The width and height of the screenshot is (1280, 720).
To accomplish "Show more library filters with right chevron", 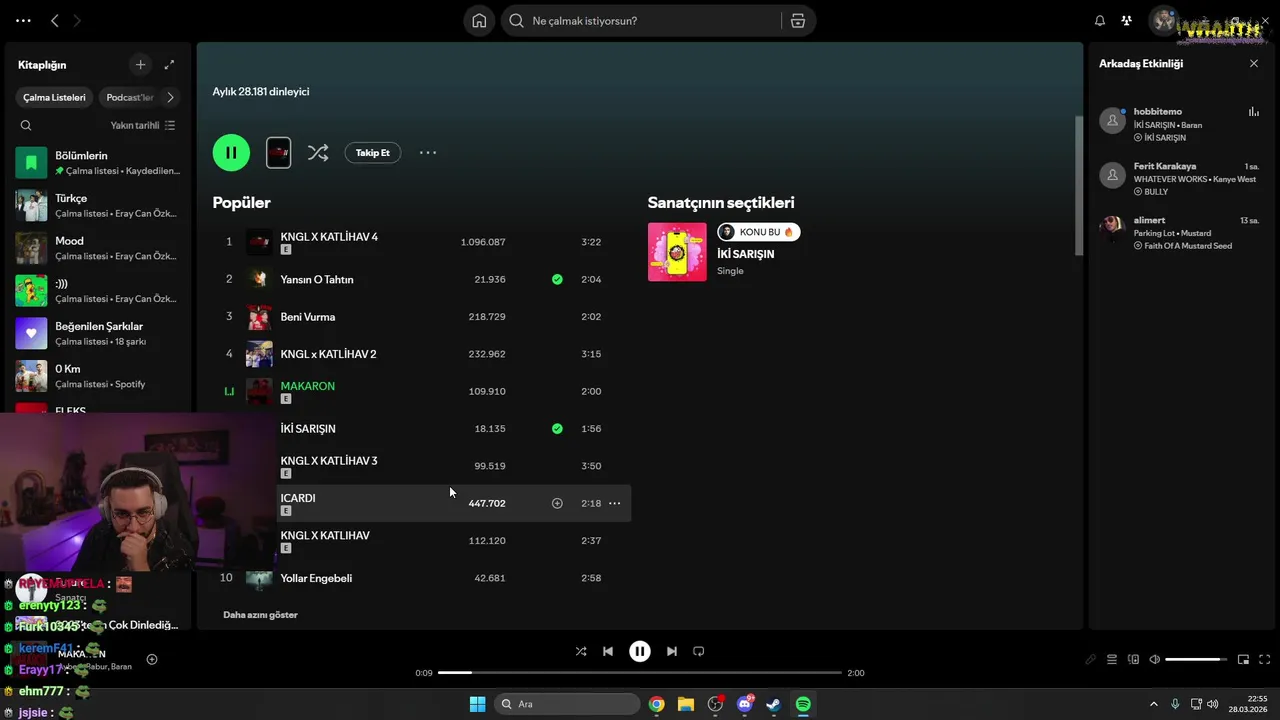I will point(170,97).
